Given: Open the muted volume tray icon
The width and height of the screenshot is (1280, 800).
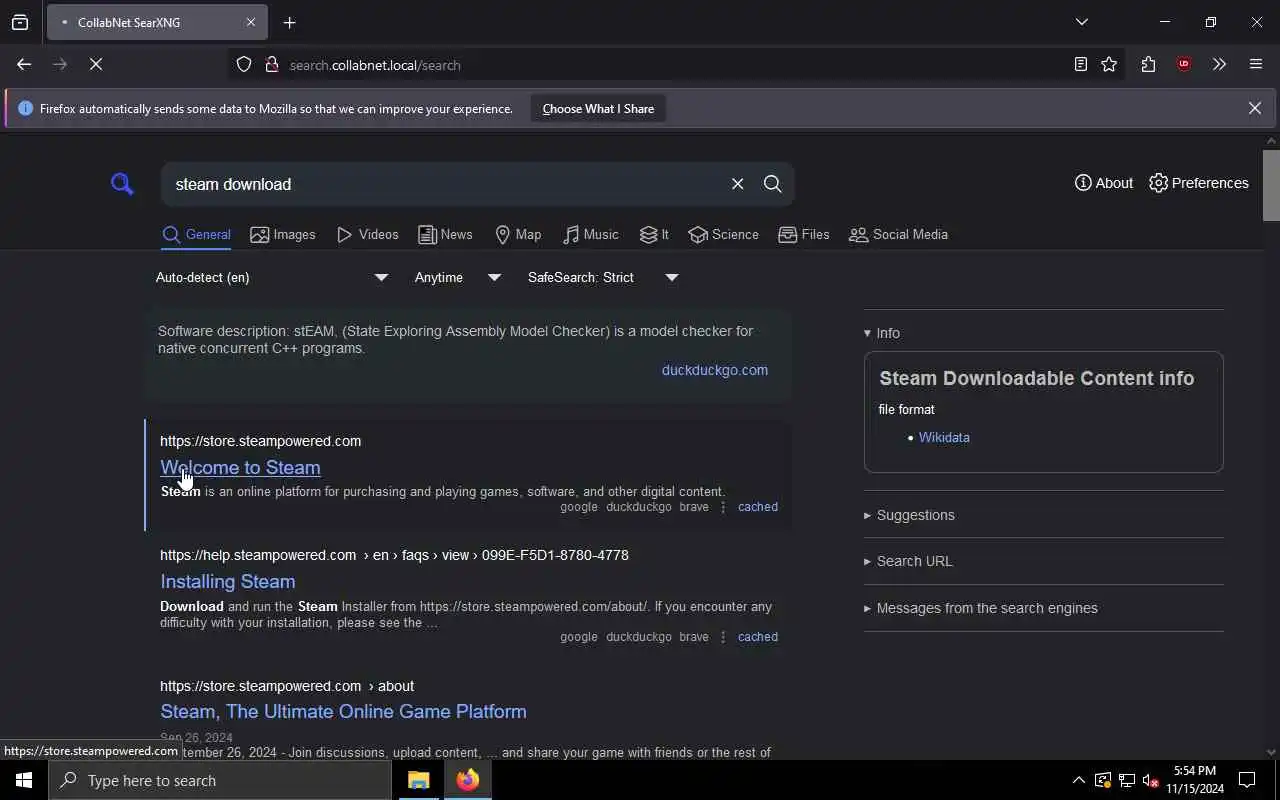Looking at the screenshot, I should pos(1151,780).
